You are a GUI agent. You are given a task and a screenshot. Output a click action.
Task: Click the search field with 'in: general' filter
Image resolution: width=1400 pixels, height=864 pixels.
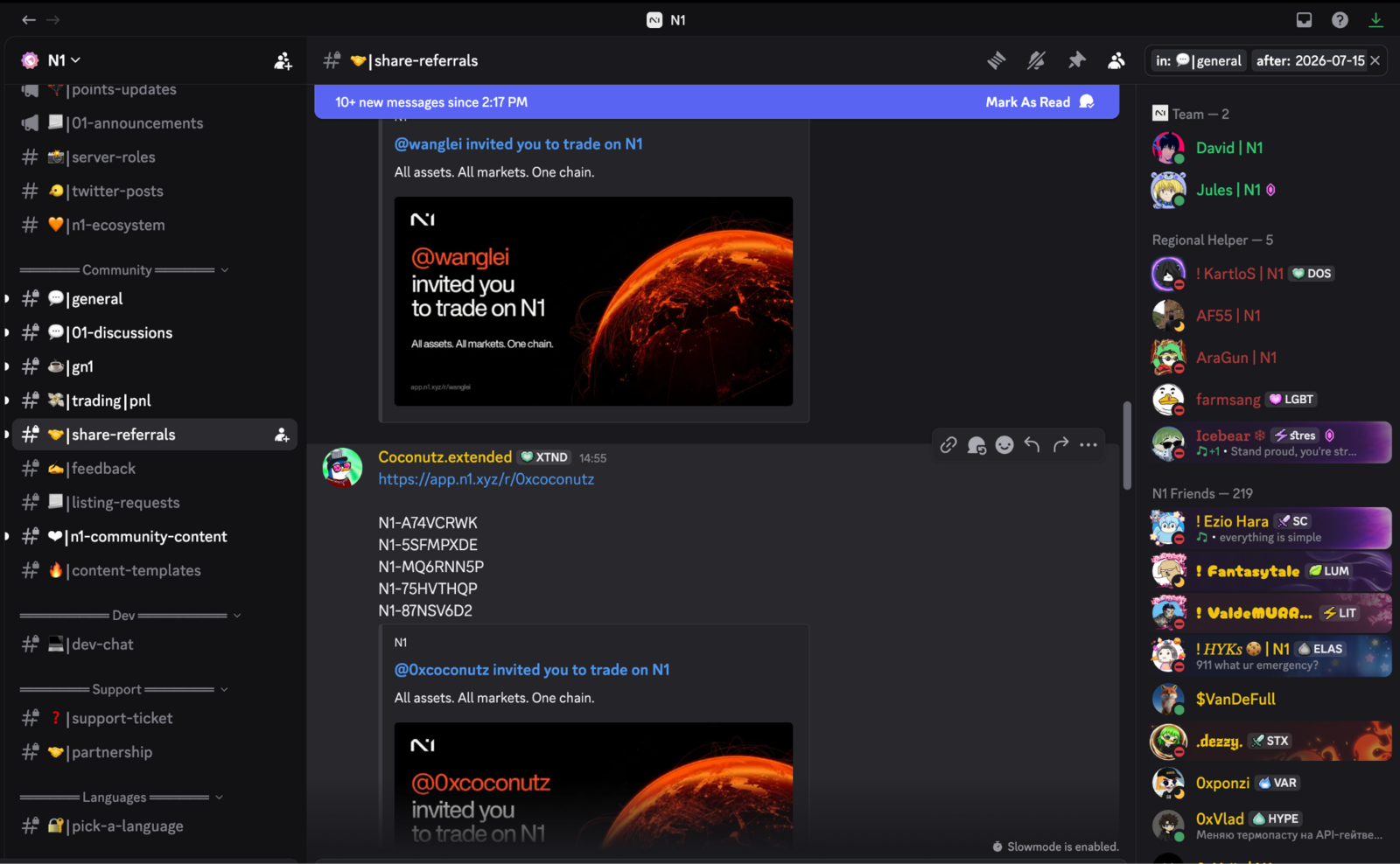pyautogui.click(x=1267, y=60)
